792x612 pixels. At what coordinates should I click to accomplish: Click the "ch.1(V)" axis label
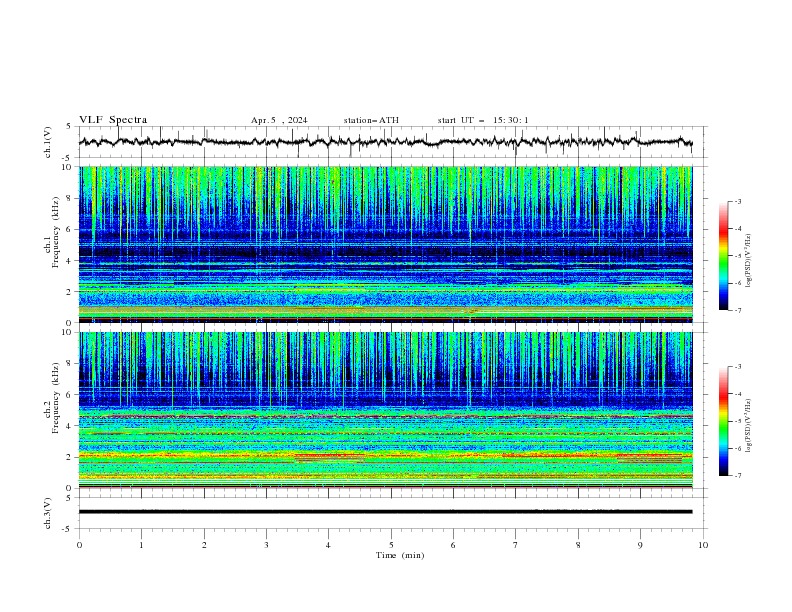tap(48, 142)
